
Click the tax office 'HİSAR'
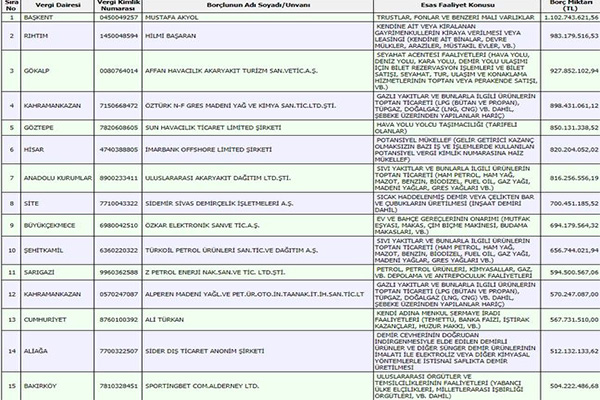pos(34,150)
